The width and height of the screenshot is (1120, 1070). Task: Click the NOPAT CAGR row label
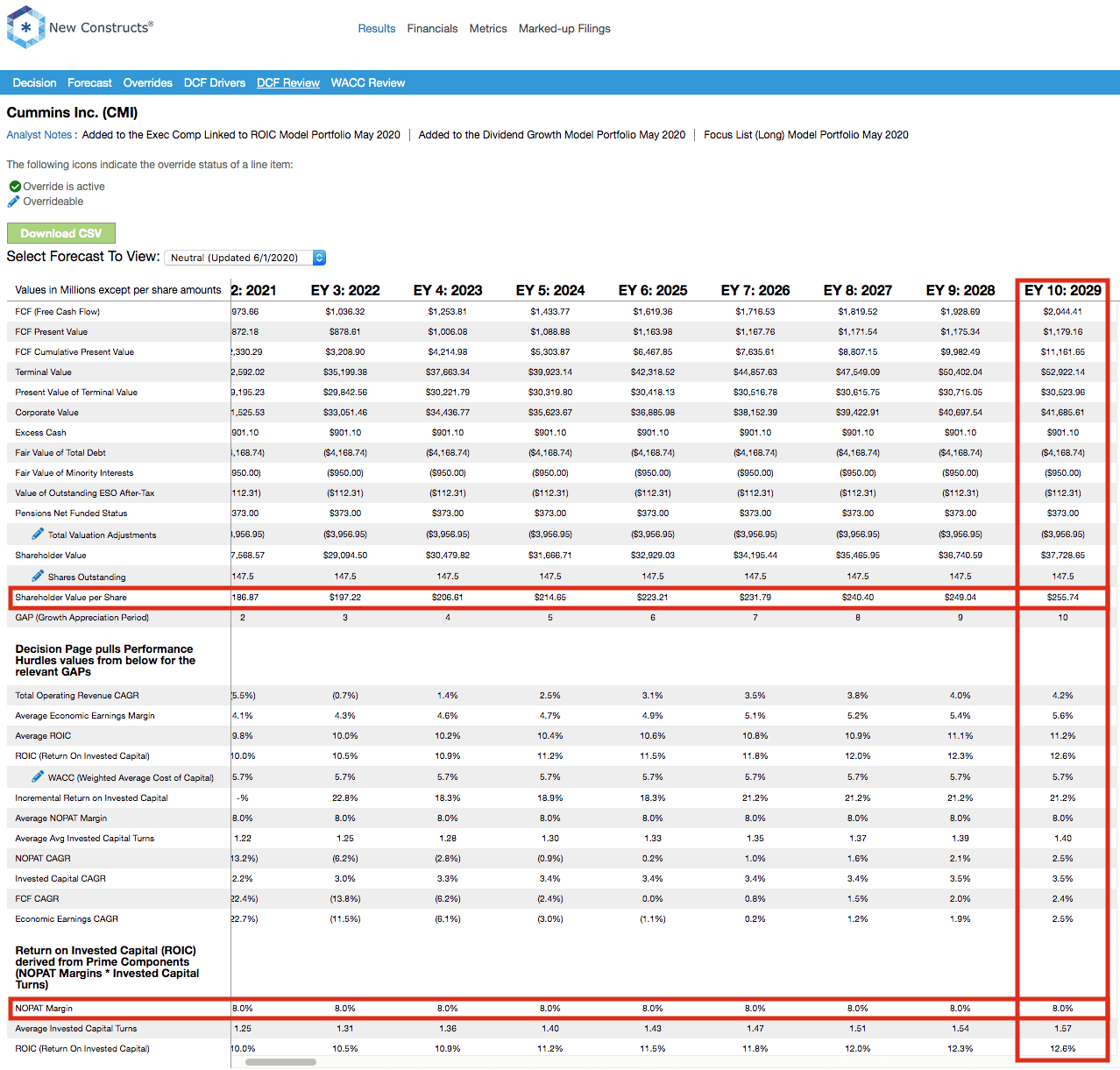coord(43,859)
